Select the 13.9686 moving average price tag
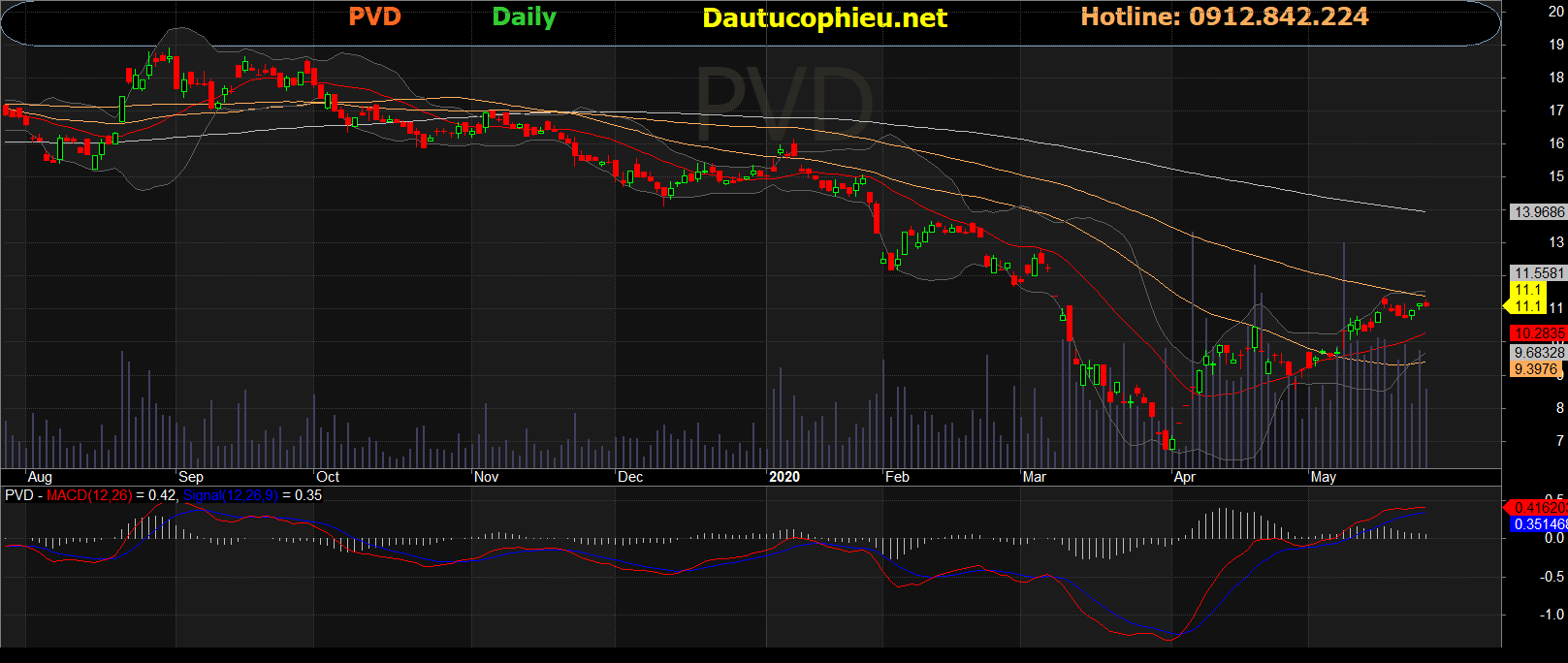Image resolution: width=1568 pixels, height=663 pixels. 1539,211
